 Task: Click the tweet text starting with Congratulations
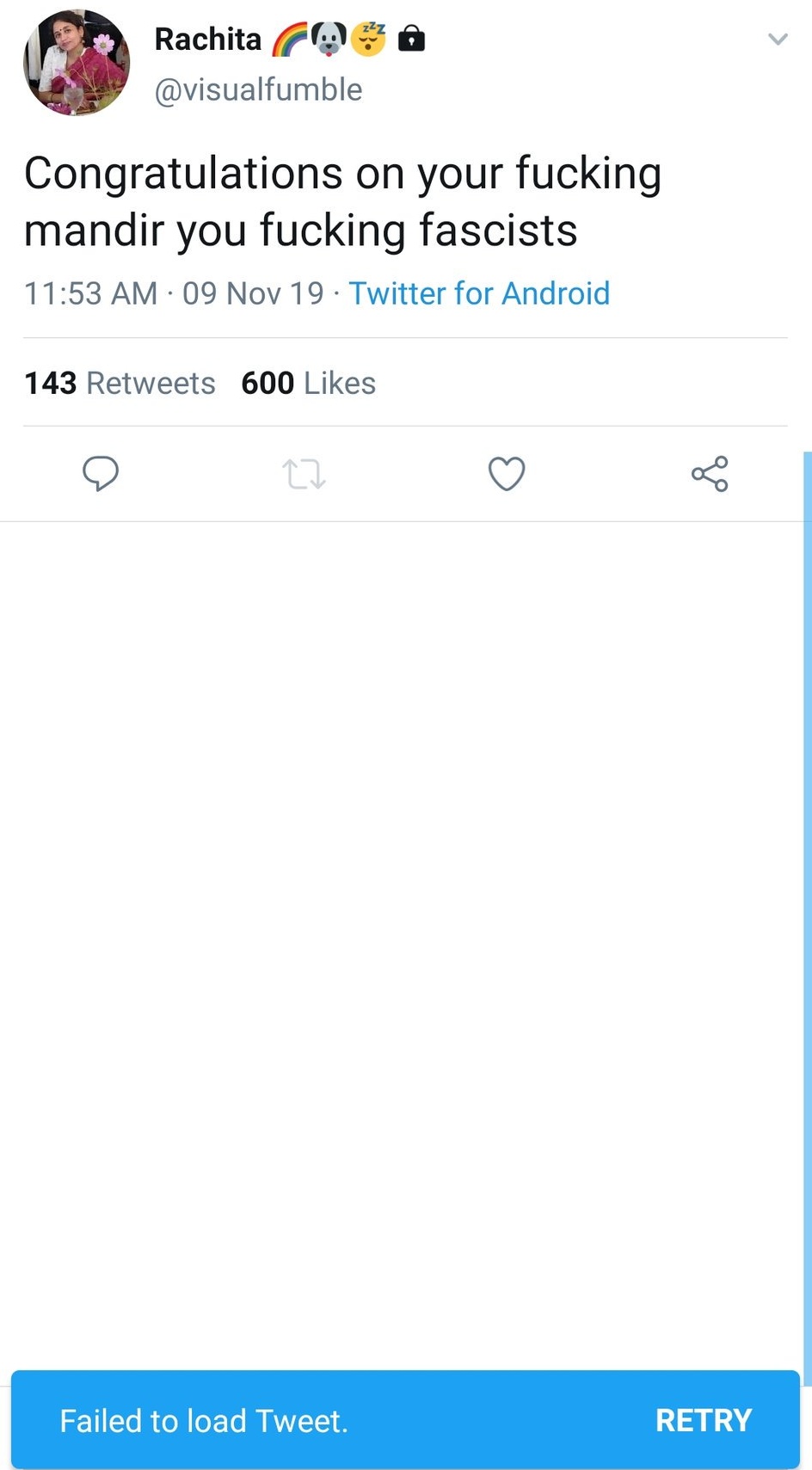[342, 201]
